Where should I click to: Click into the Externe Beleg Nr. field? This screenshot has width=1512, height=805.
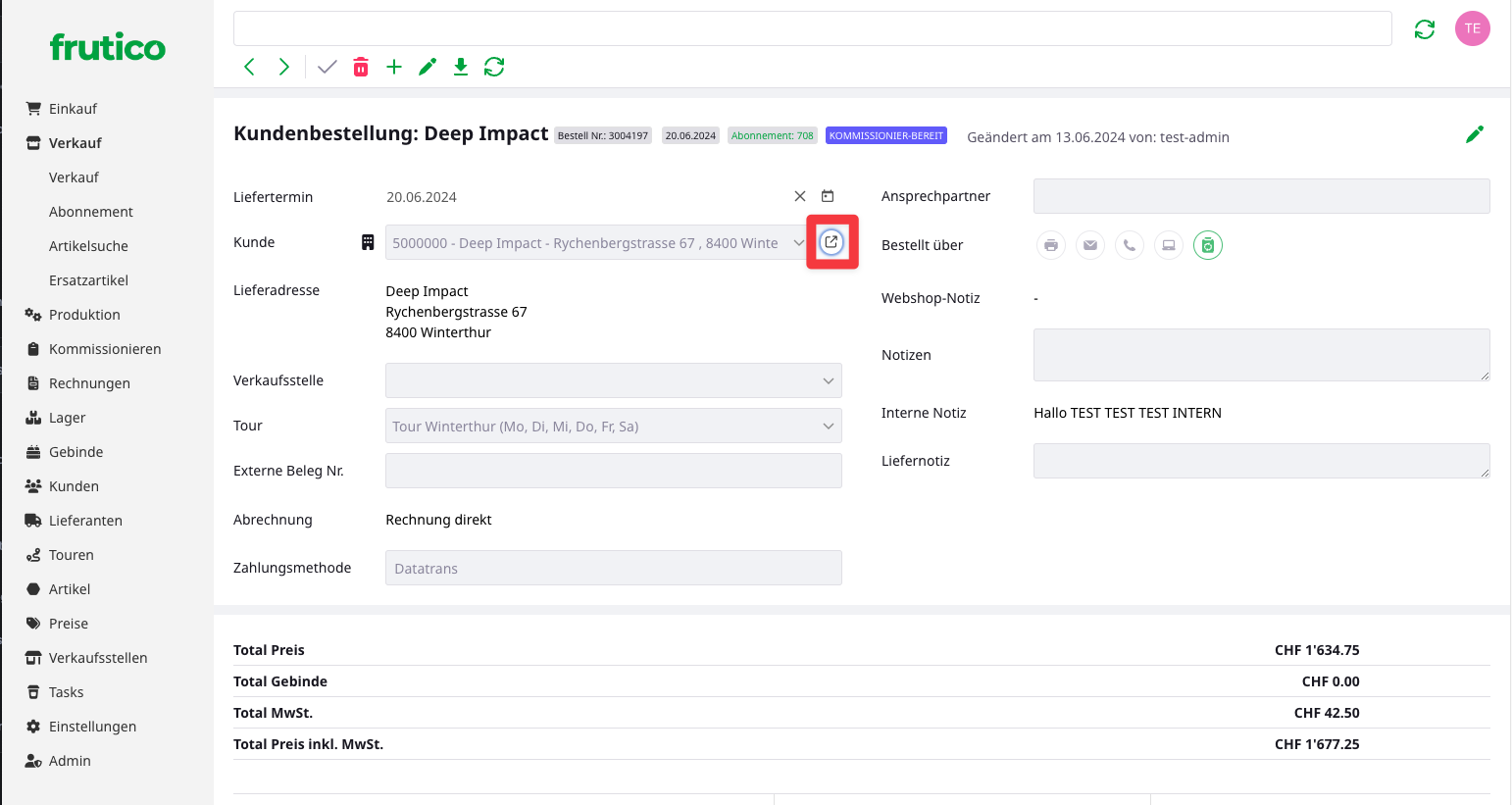613,471
